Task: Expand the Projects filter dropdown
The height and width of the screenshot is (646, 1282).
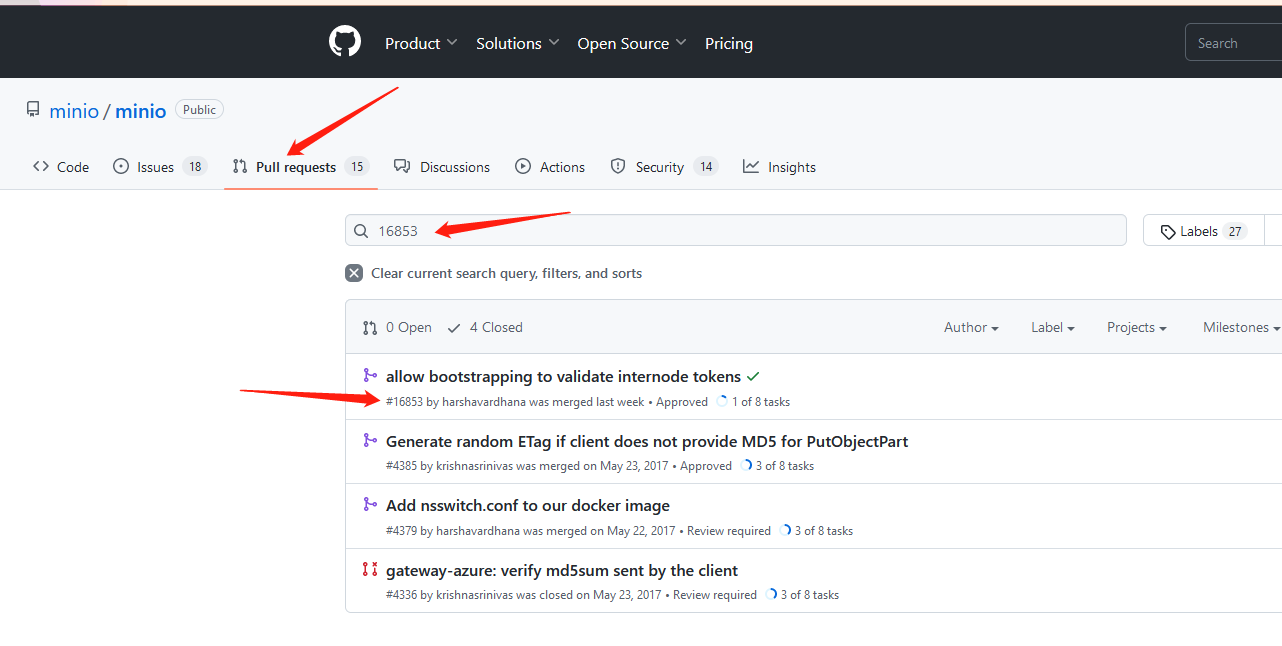Action: pyautogui.click(x=1137, y=327)
